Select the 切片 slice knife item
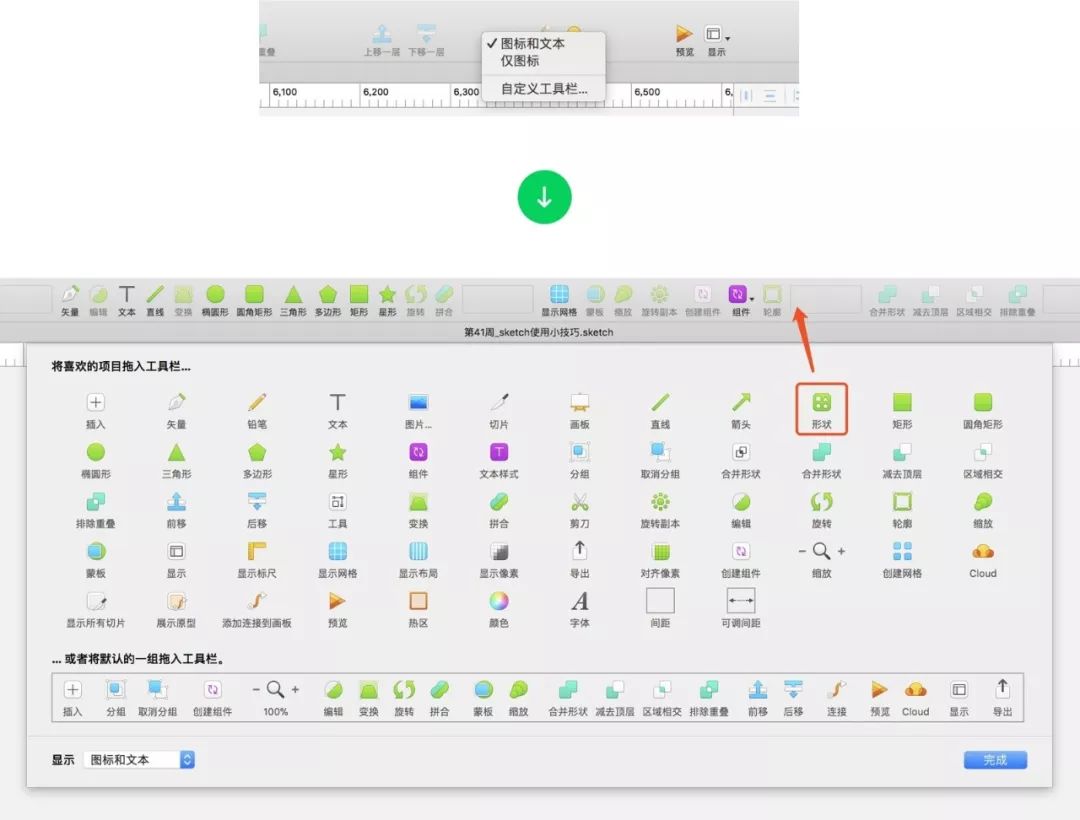Screen dimensions: 1080x820 [499, 411]
